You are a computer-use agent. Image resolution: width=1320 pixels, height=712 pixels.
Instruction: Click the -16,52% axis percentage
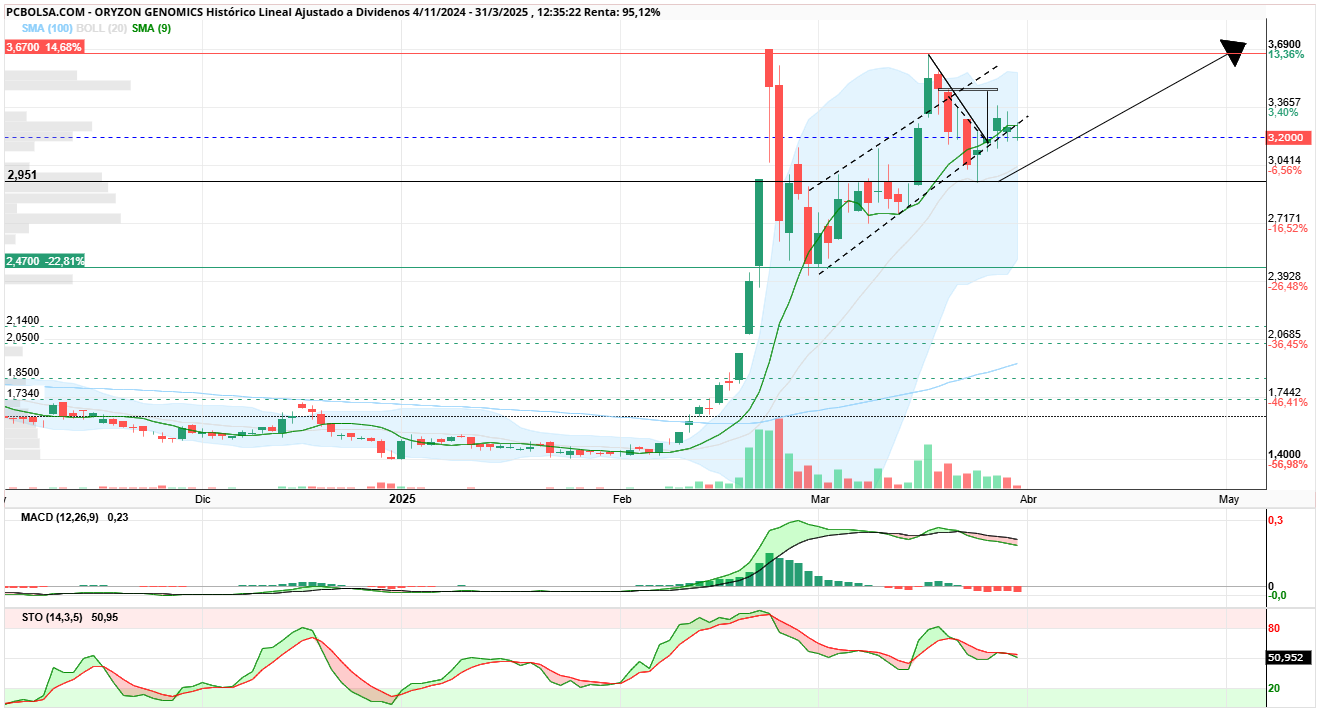click(1288, 229)
